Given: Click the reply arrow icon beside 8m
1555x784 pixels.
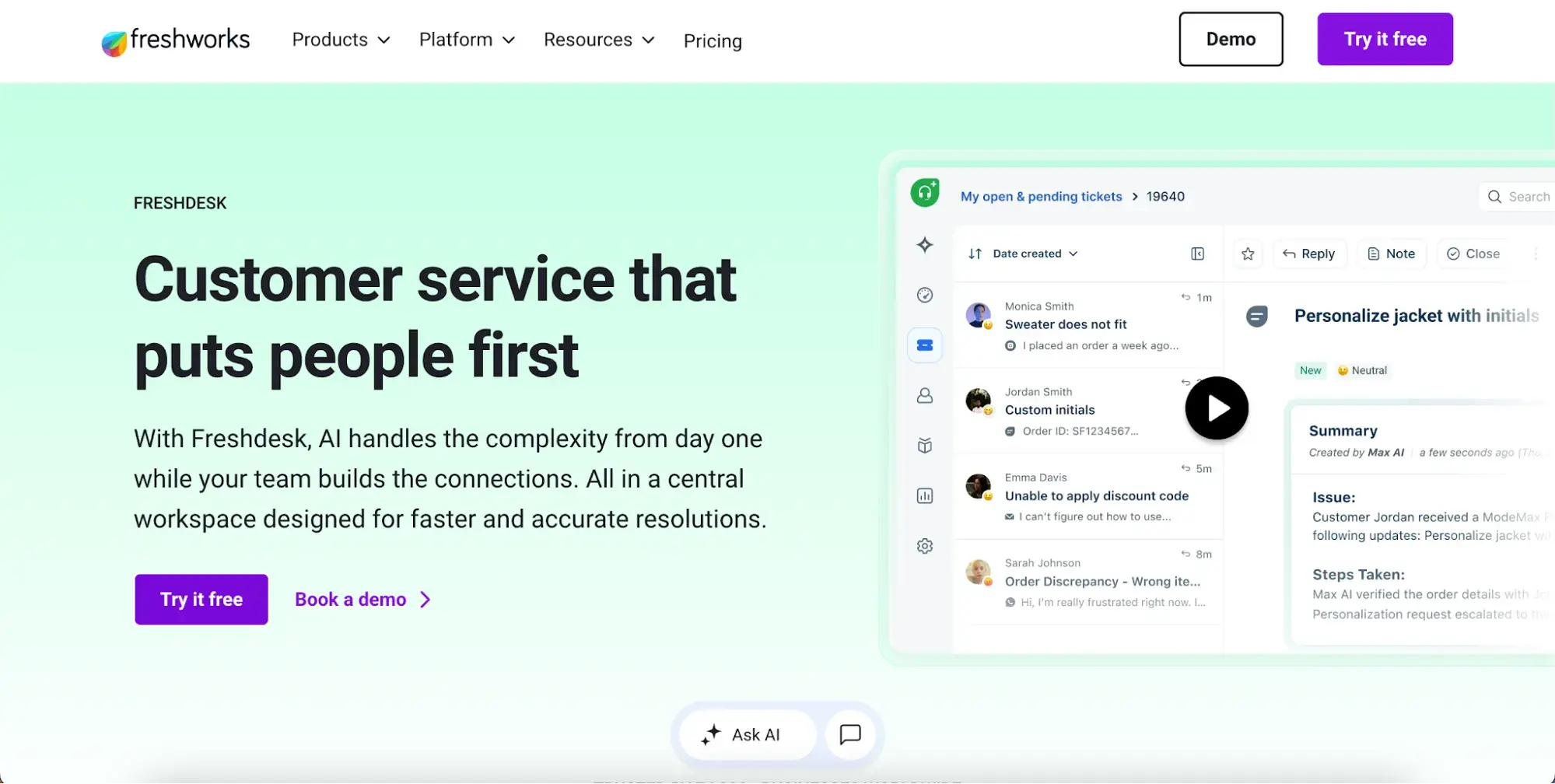Looking at the screenshot, I should coord(1186,554).
